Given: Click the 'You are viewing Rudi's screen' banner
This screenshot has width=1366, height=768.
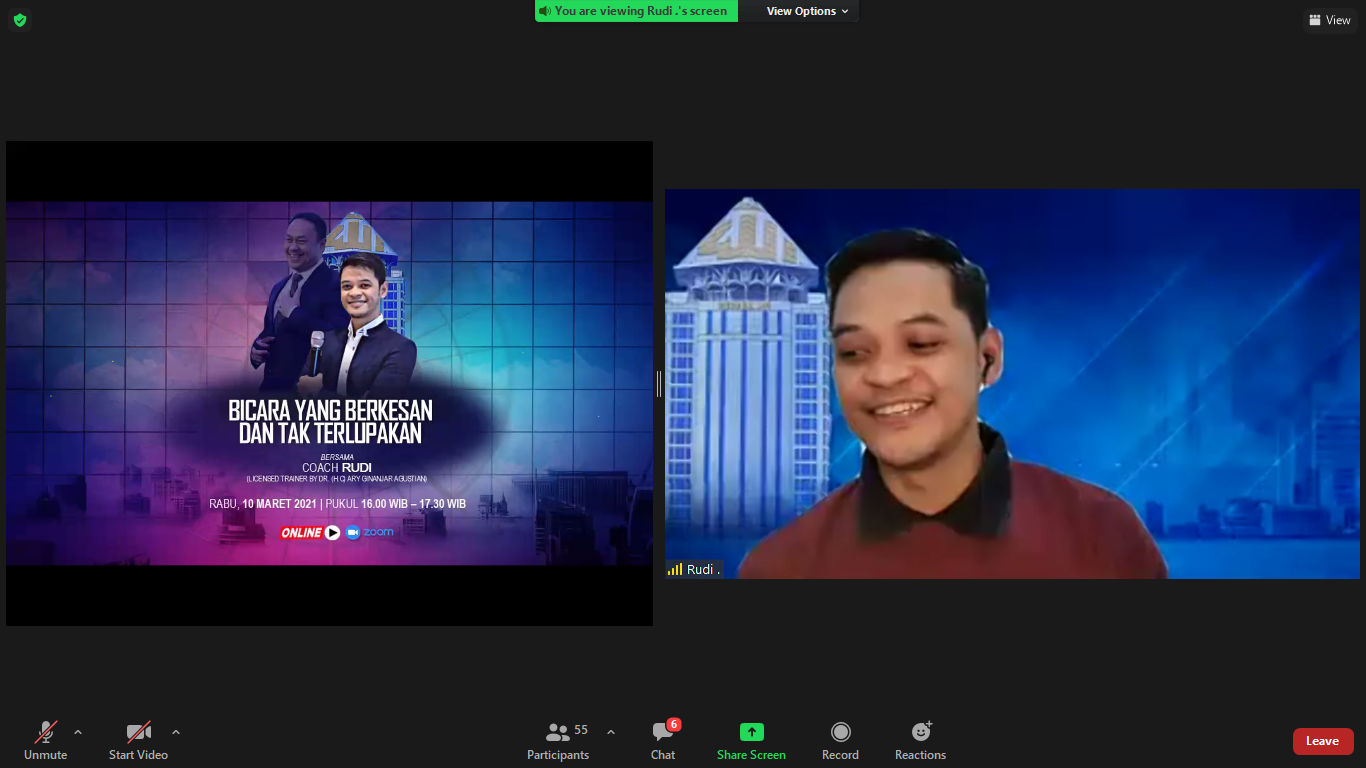Looking at the screenshot, I should [636, 11].
